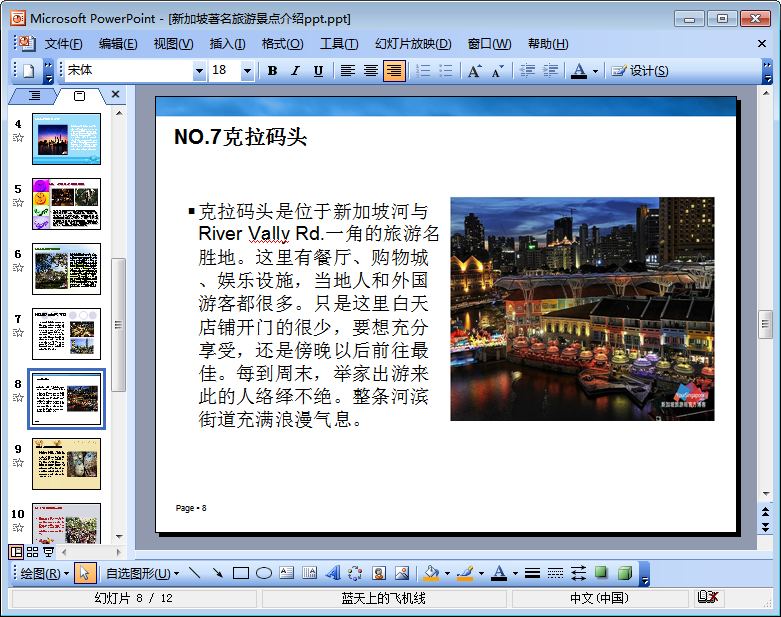This screenshot has height=617, width=781.
Task: Click the New document icon
Action: pos(28,71)
